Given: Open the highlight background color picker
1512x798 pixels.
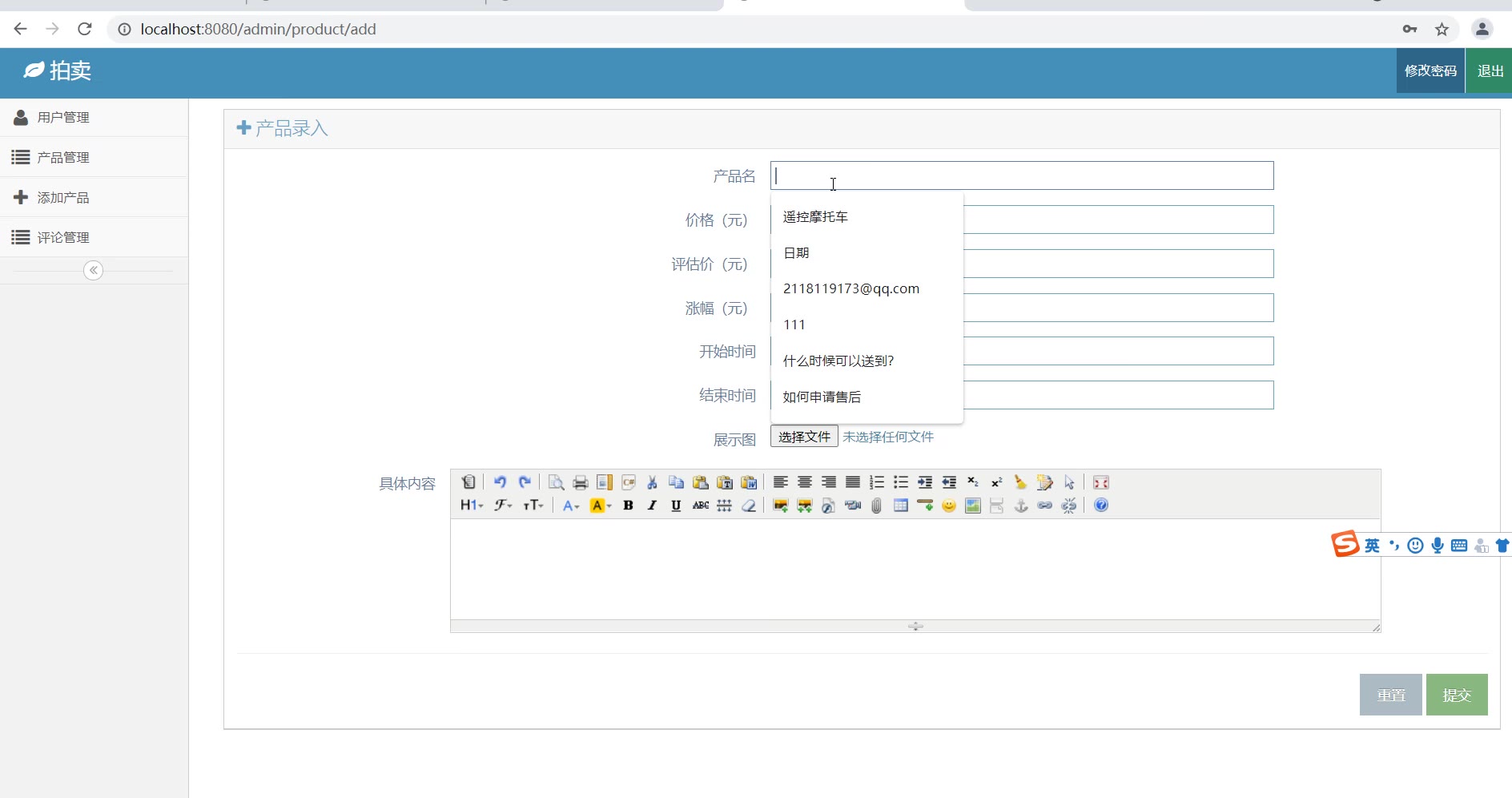Looking at the screenshot, I should click(x=601, y=506).
